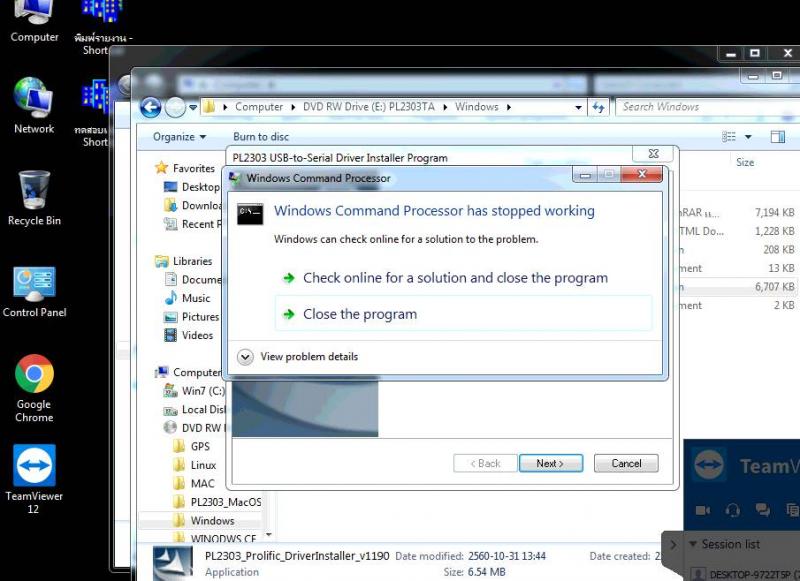Open the PL2303_MacOS folder in tree

point(217,502)
